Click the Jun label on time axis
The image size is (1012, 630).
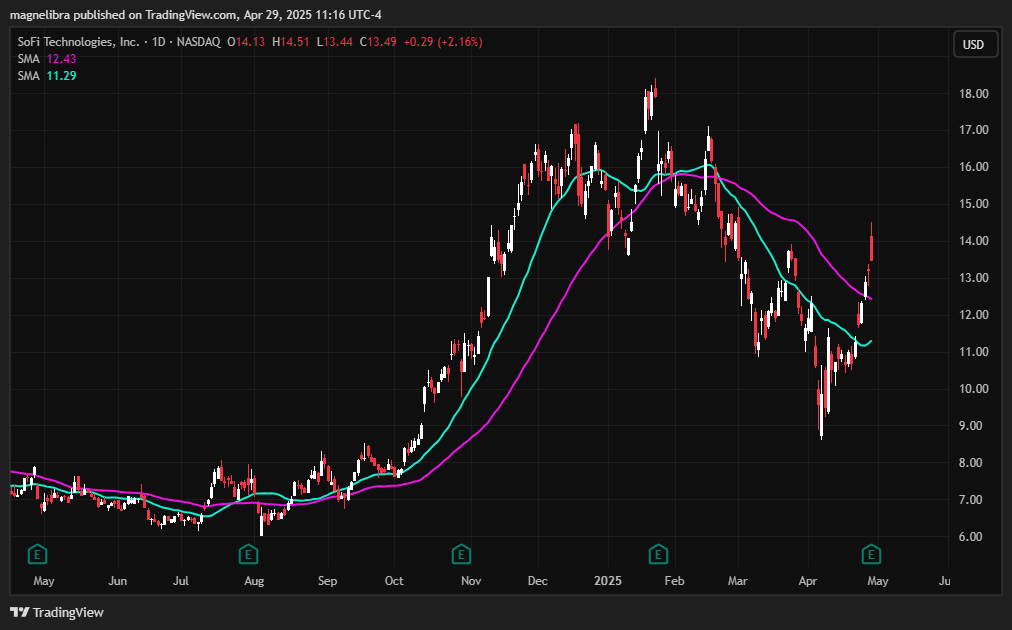(x=117, y=581)
